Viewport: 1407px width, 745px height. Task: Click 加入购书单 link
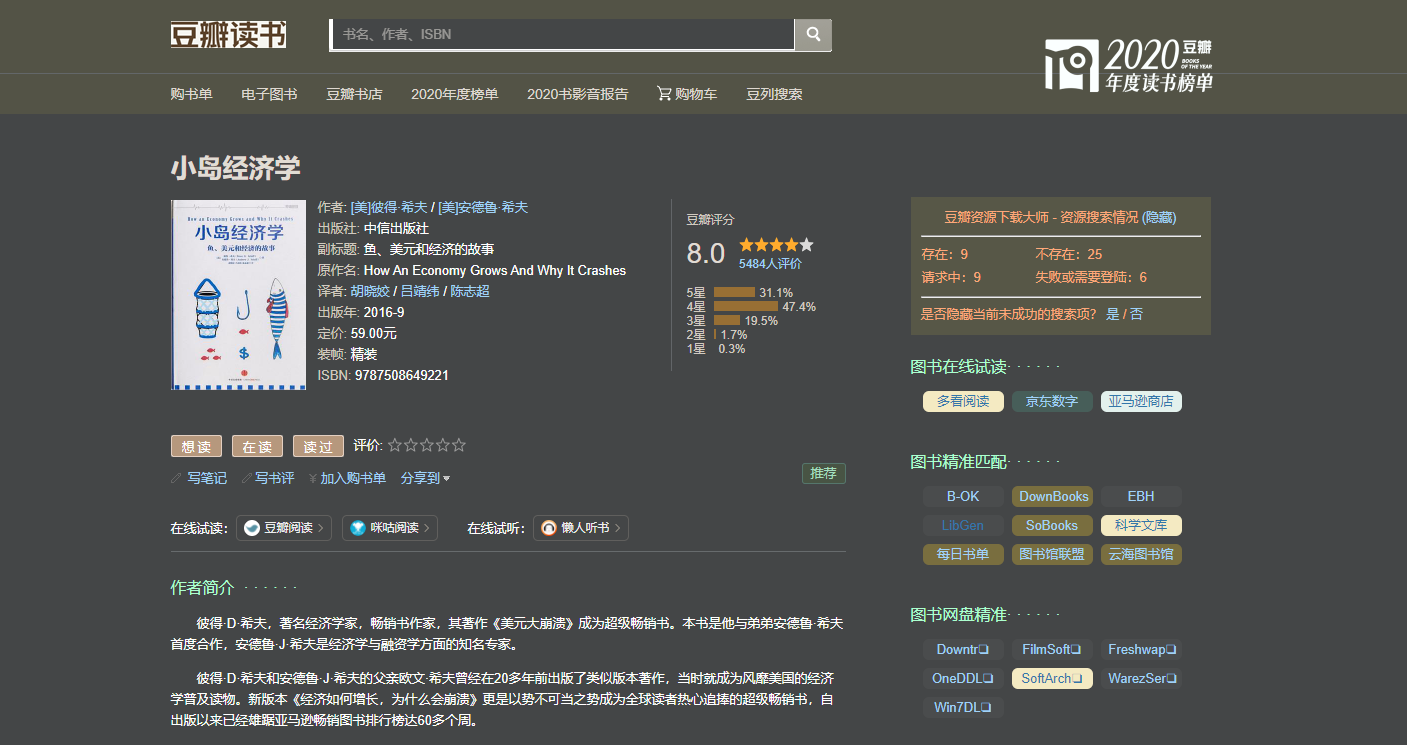(353, 478)
